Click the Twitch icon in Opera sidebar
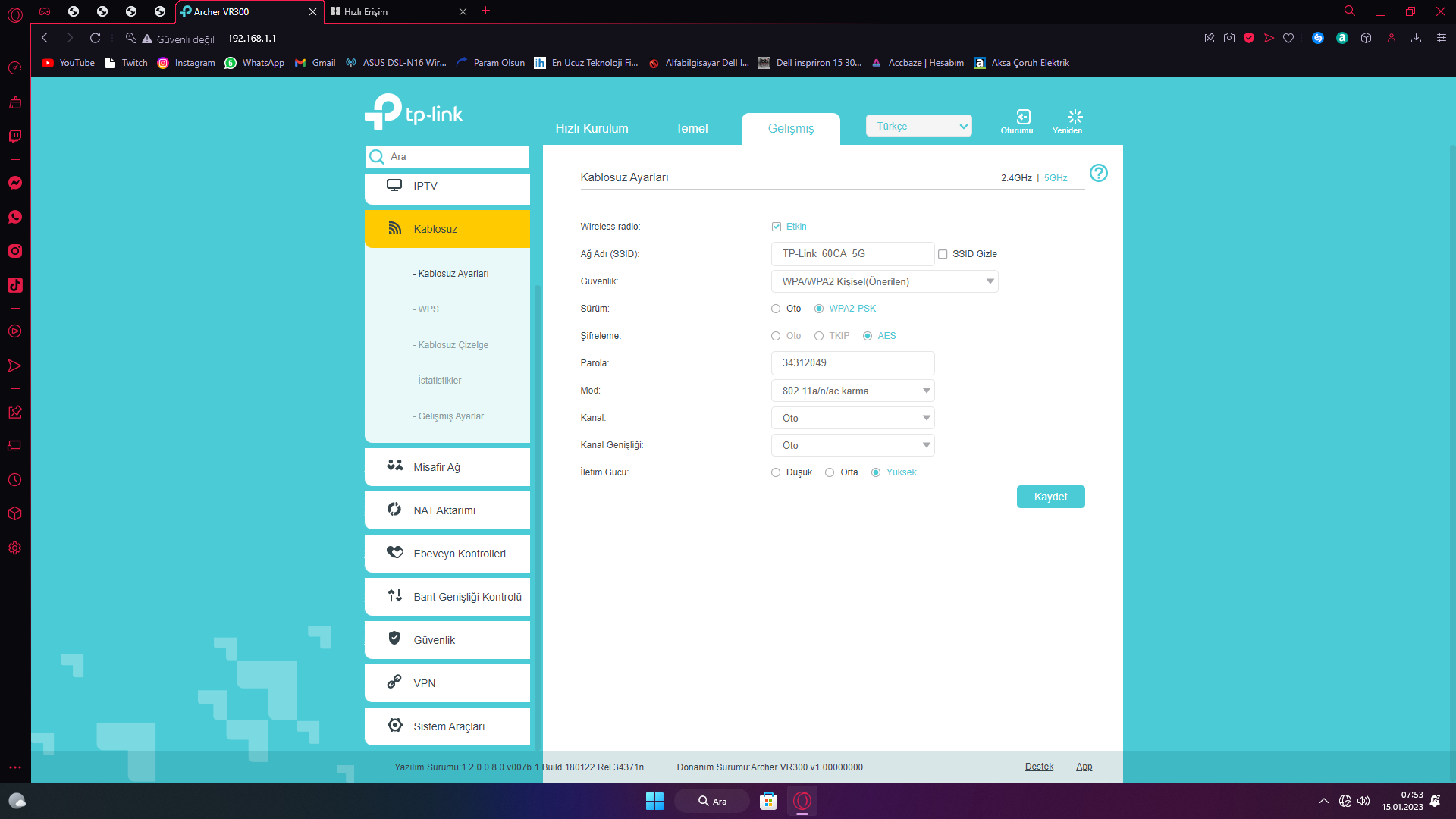The image size is (1456, 819). pyautogui.click(x=15, y=136)
